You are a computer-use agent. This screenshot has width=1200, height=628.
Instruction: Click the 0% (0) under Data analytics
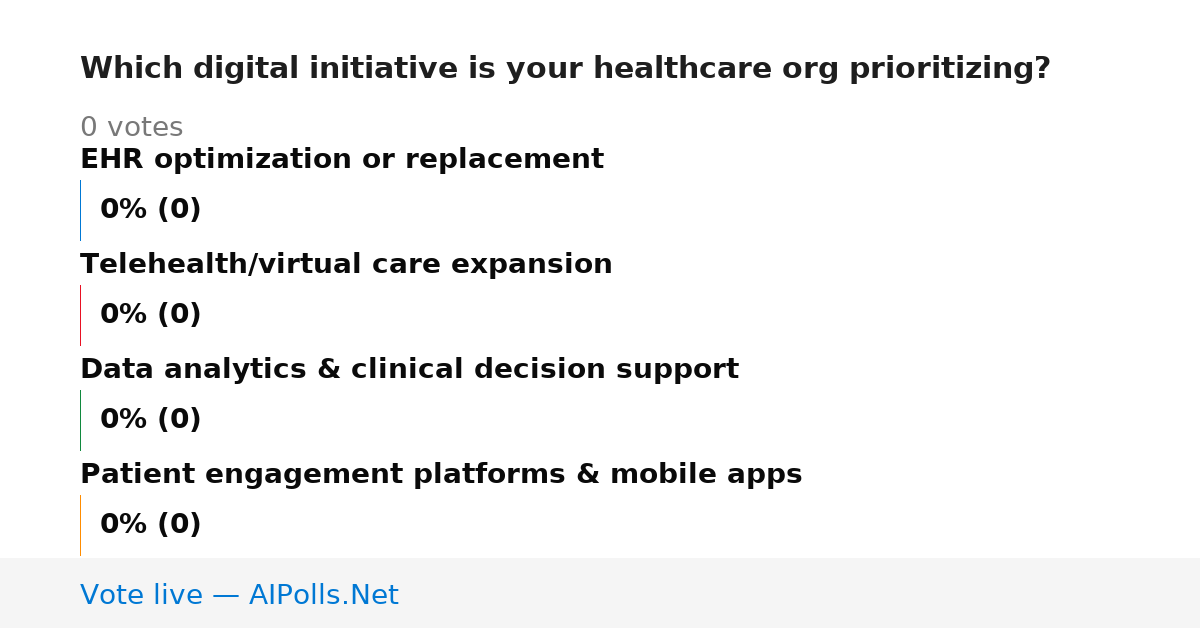point(150,420)
